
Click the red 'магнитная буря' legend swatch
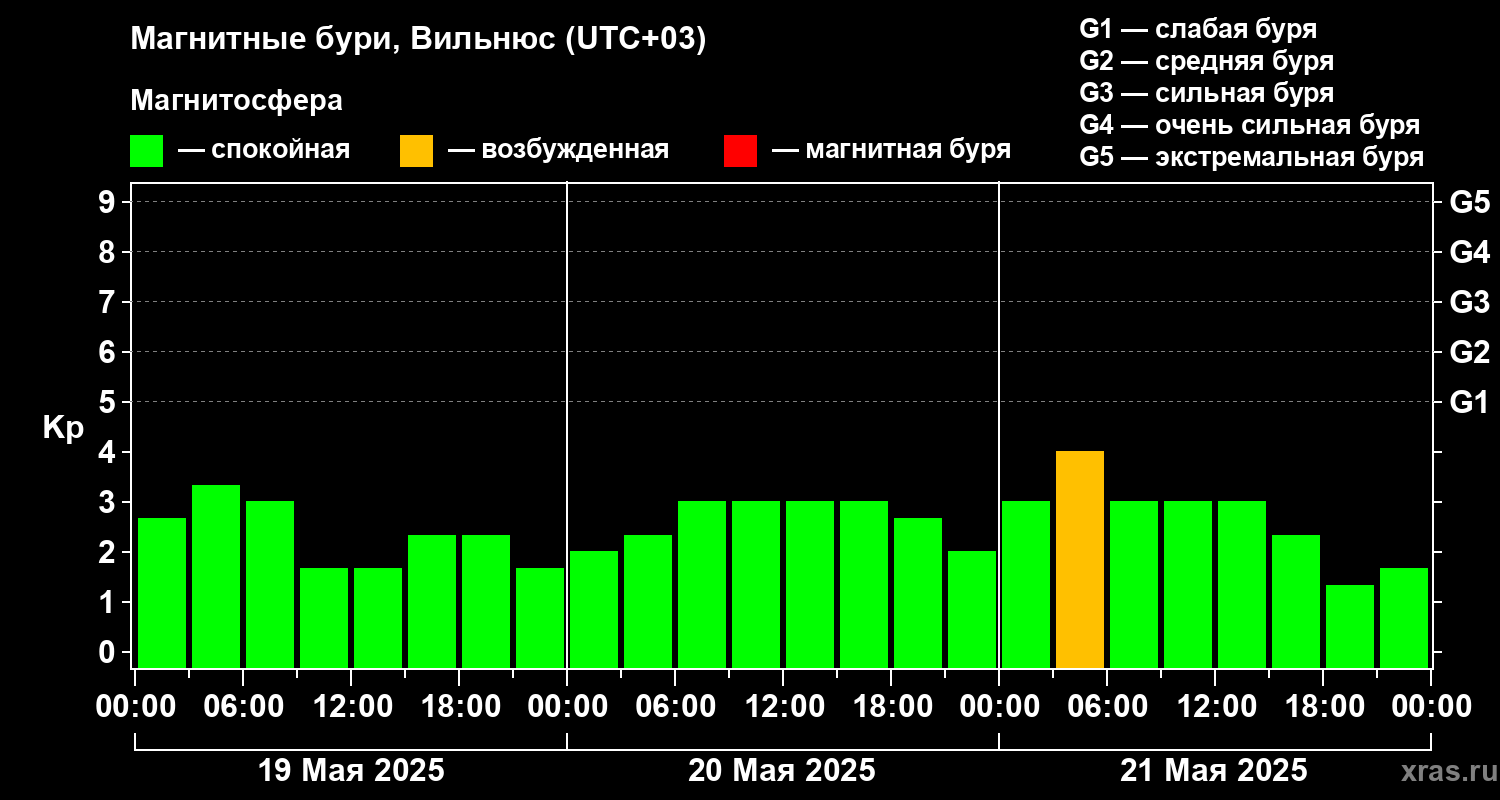740,151
